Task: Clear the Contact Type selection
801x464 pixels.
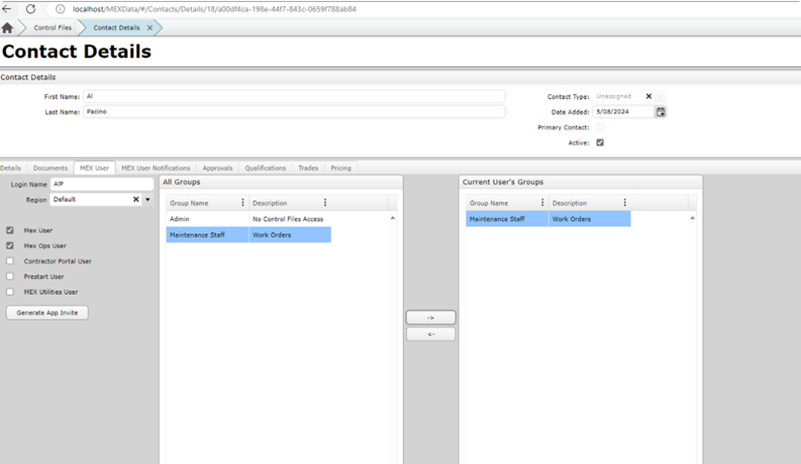Action: click(648, 97)
